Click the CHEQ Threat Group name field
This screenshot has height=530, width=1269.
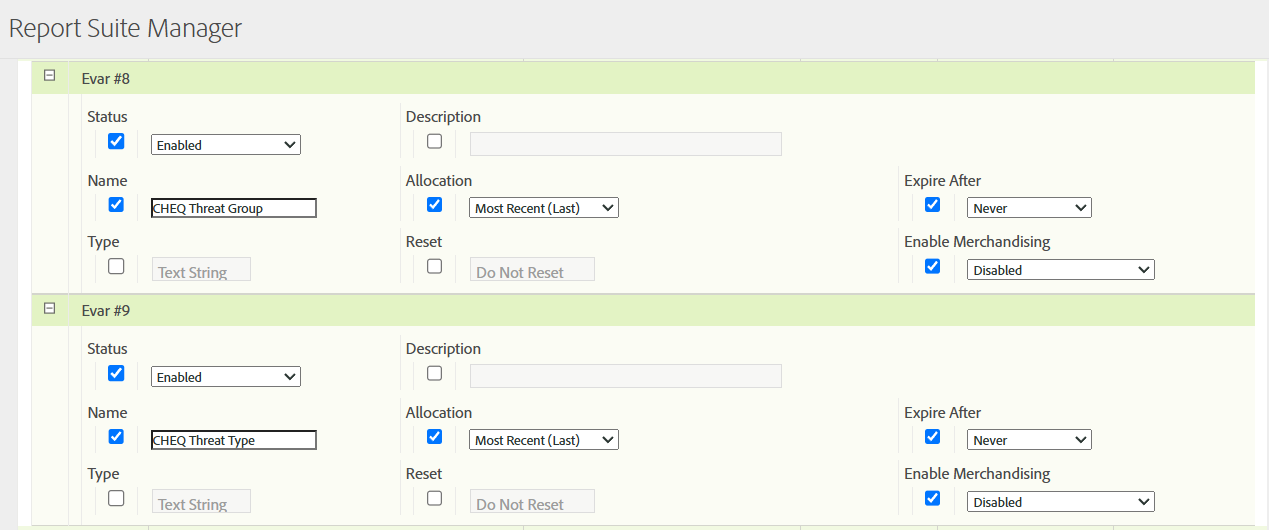click(x=234, y=208)
